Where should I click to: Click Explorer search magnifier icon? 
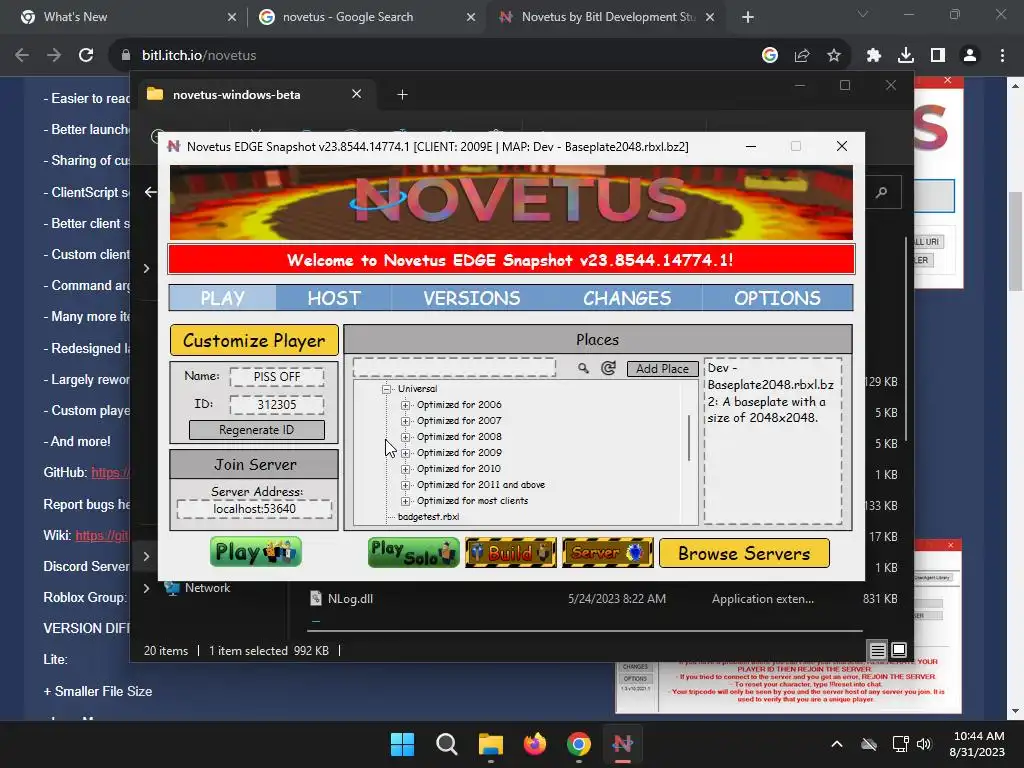882,192
